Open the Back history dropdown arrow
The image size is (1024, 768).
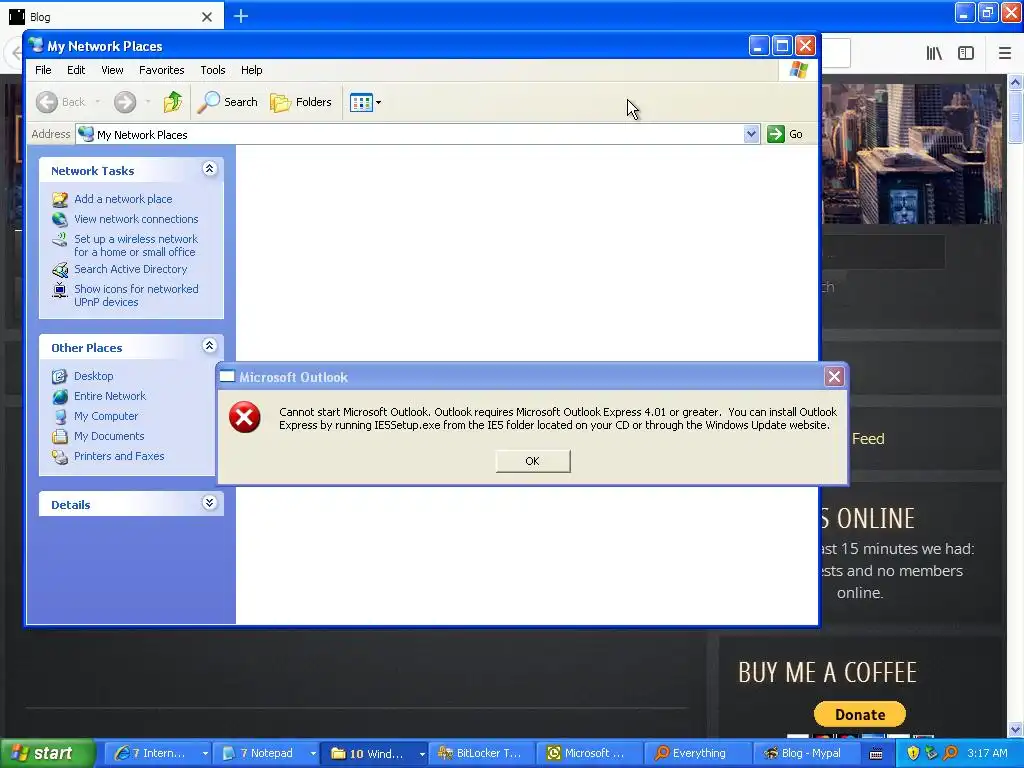click(98, 102)
